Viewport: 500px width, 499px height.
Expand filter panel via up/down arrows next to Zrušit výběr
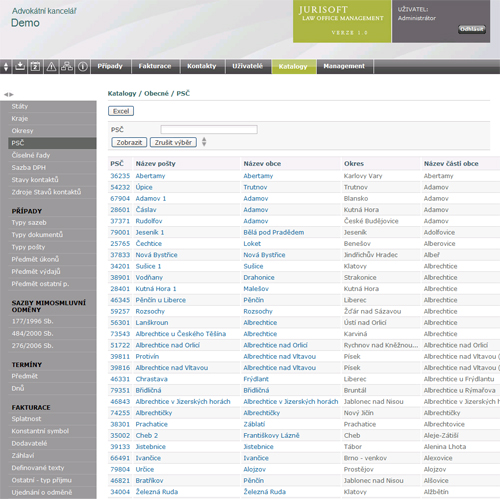pos(204,142)
